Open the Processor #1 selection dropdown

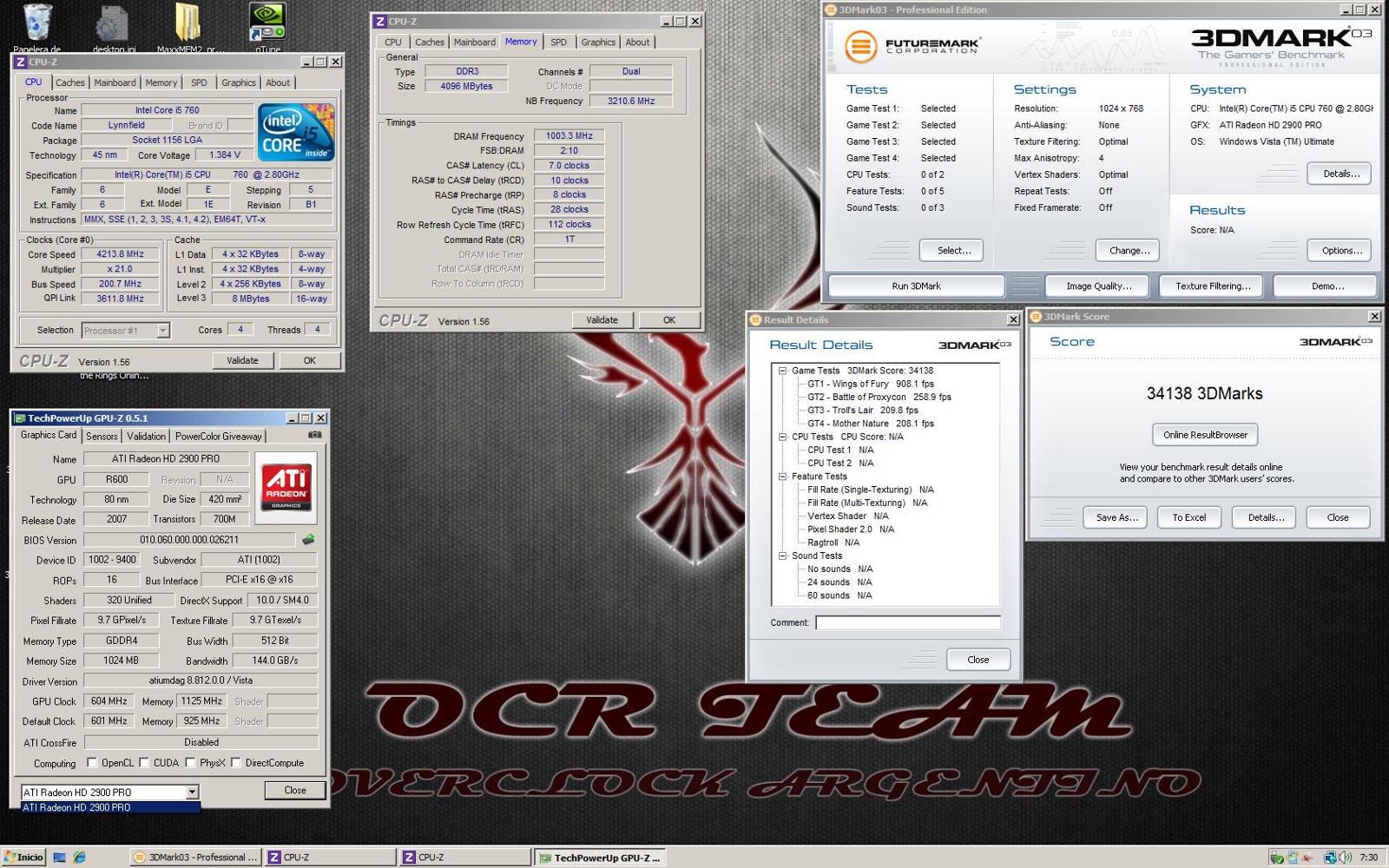(162, 330)
